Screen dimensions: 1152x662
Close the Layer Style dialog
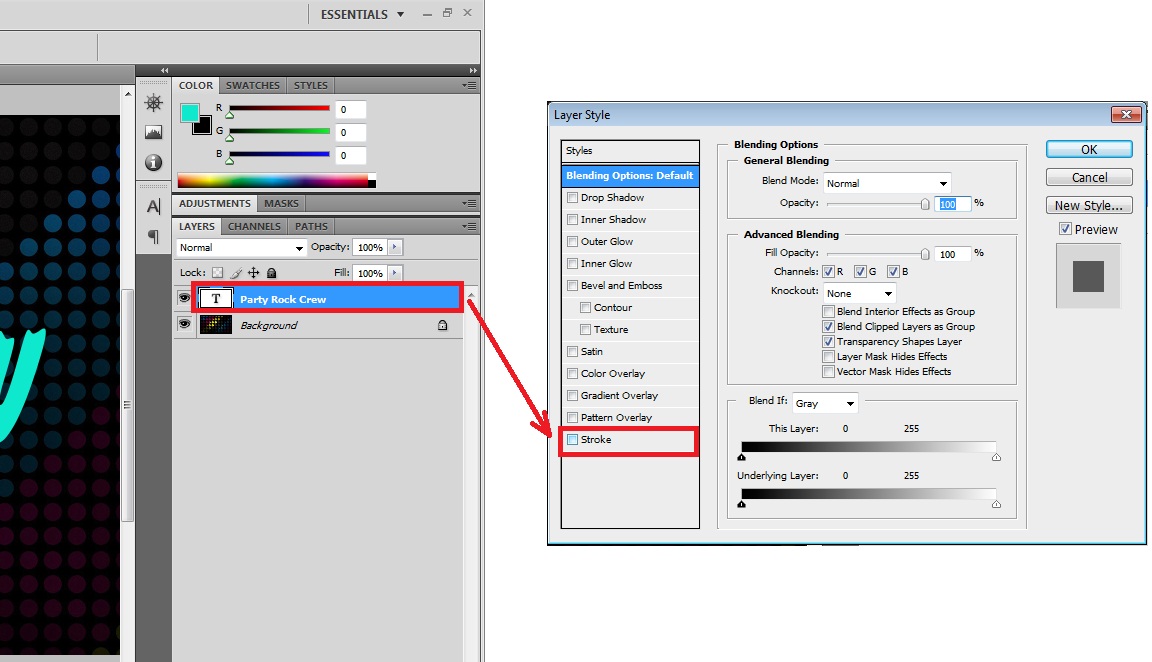(1126, 114)
